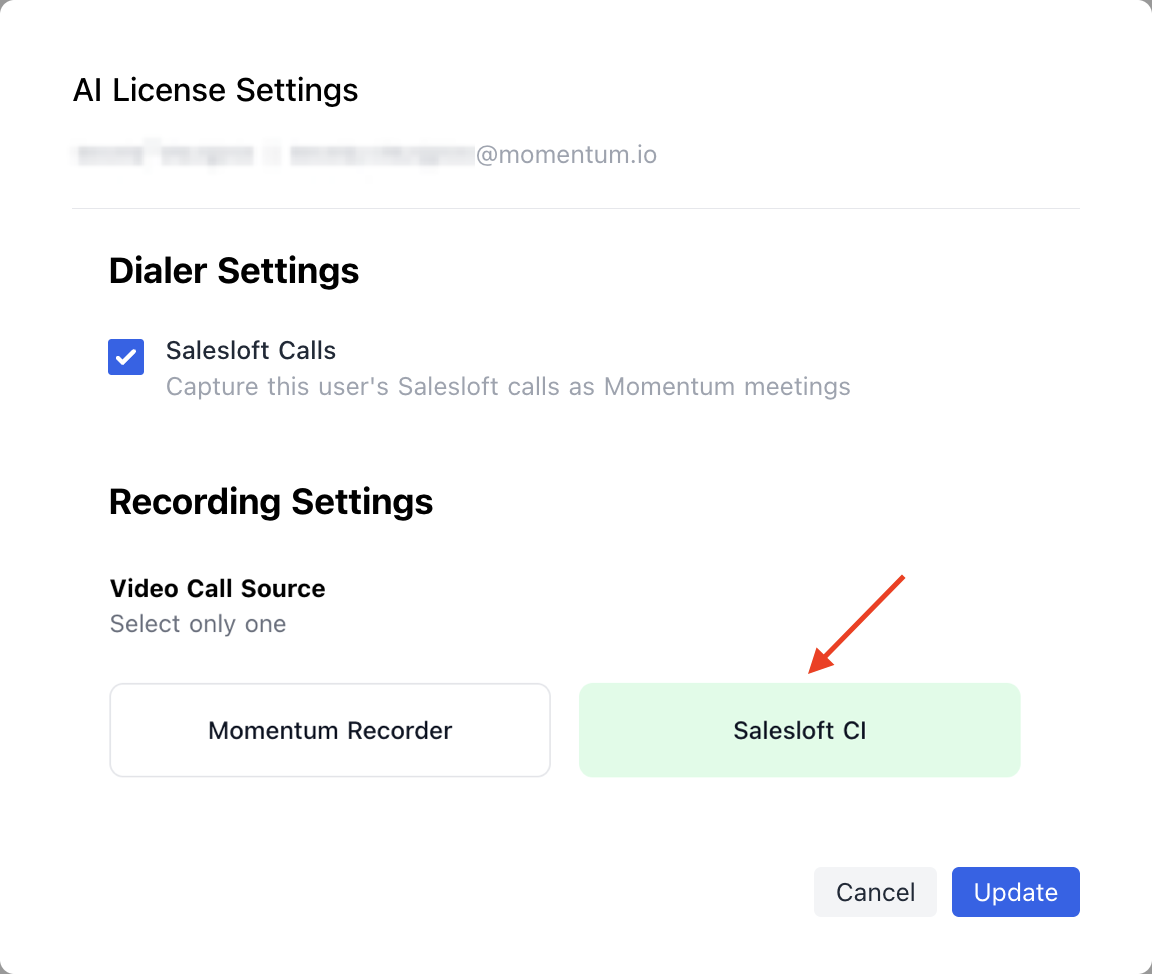Screen dimensions: 1152x974
Task: Click the Recording Settings heading
Action: (x=271, y=501)
